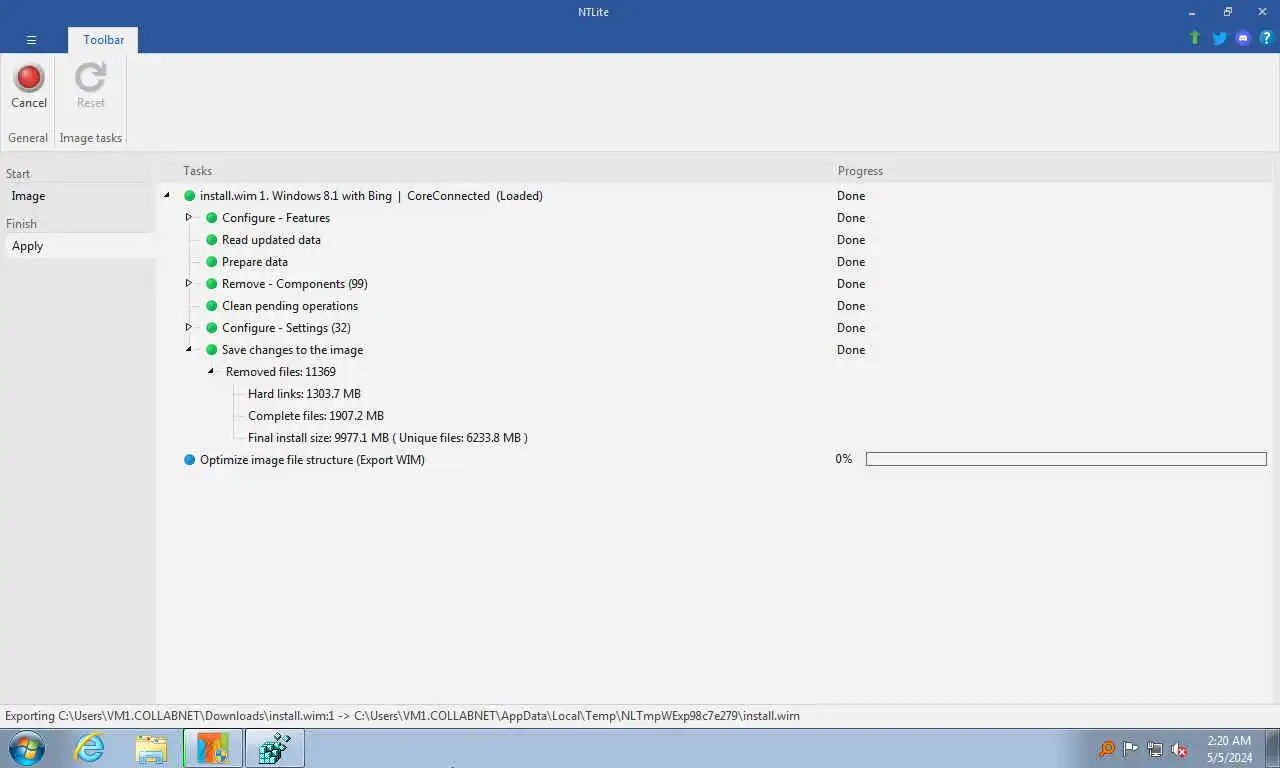Switch to the NTLite taskbar button

pos(213,748)
